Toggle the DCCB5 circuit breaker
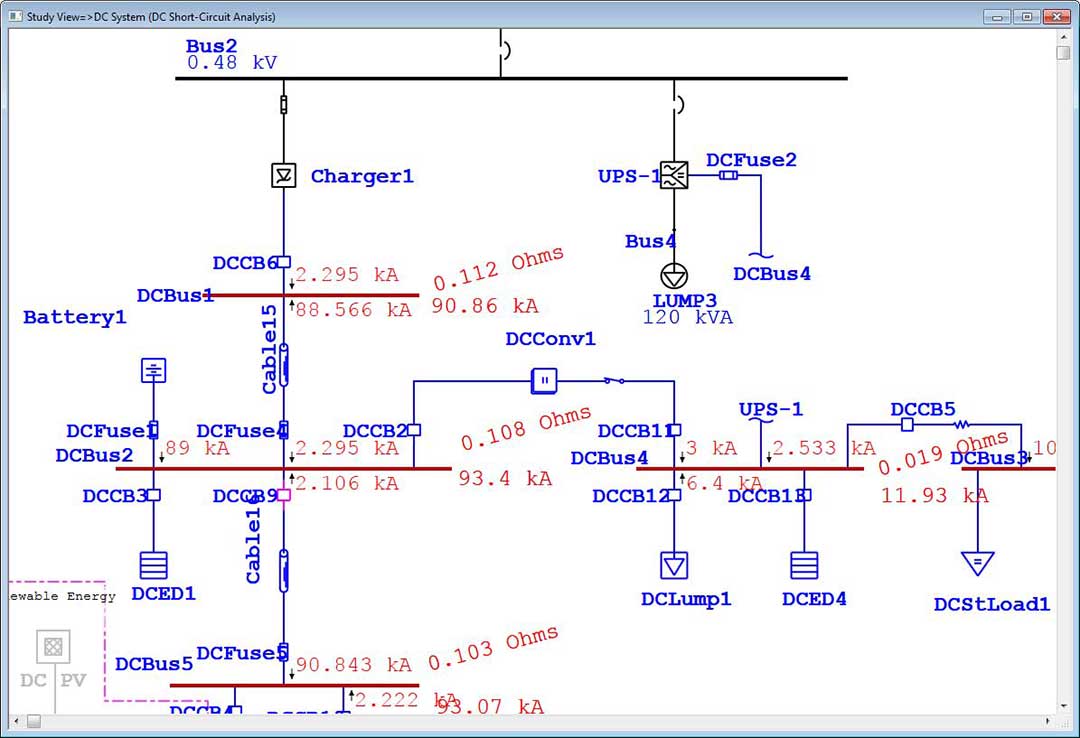Screen dimensions: 1080x738 pos(907,425)
